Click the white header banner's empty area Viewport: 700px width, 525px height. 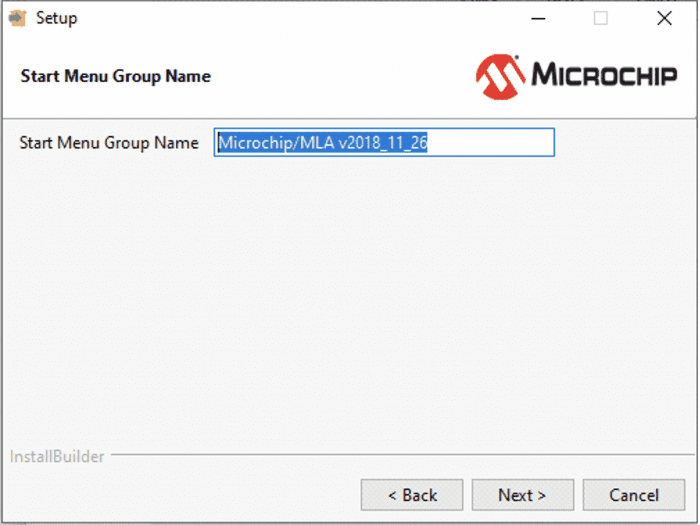(x=340, y=77)
